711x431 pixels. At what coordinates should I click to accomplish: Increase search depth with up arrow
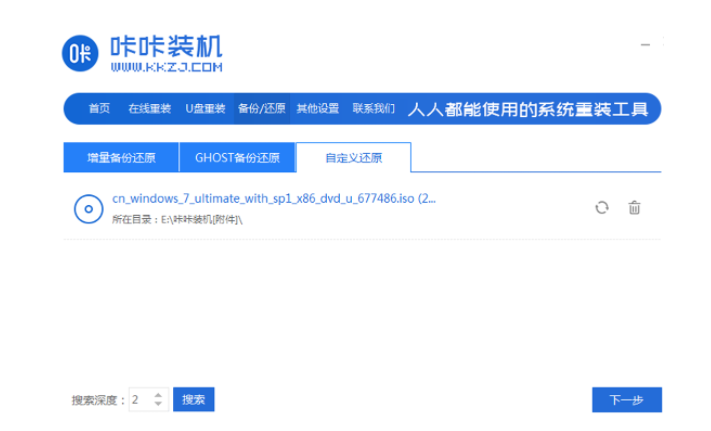click(x=158, y=395)
